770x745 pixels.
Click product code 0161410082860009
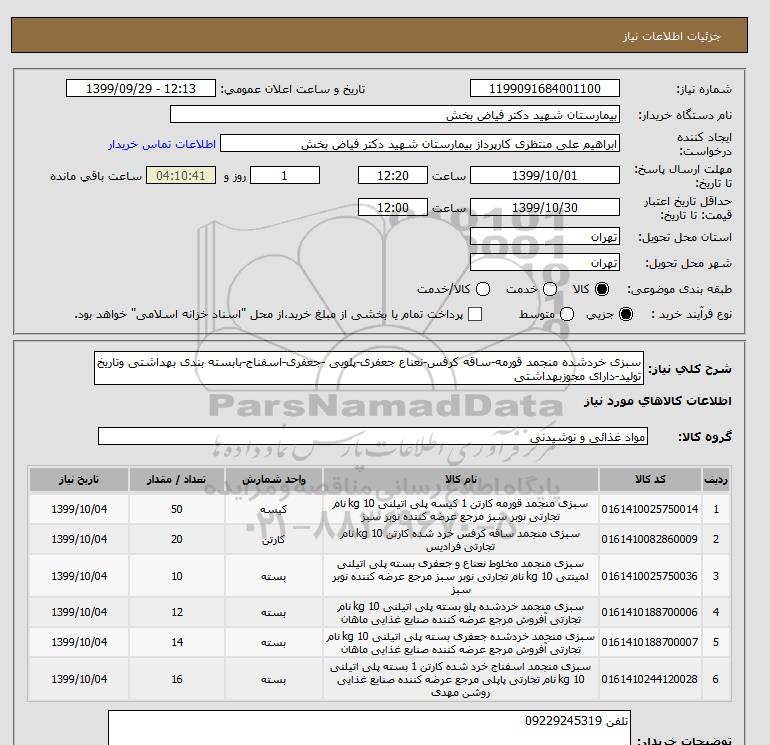[649, 539]
